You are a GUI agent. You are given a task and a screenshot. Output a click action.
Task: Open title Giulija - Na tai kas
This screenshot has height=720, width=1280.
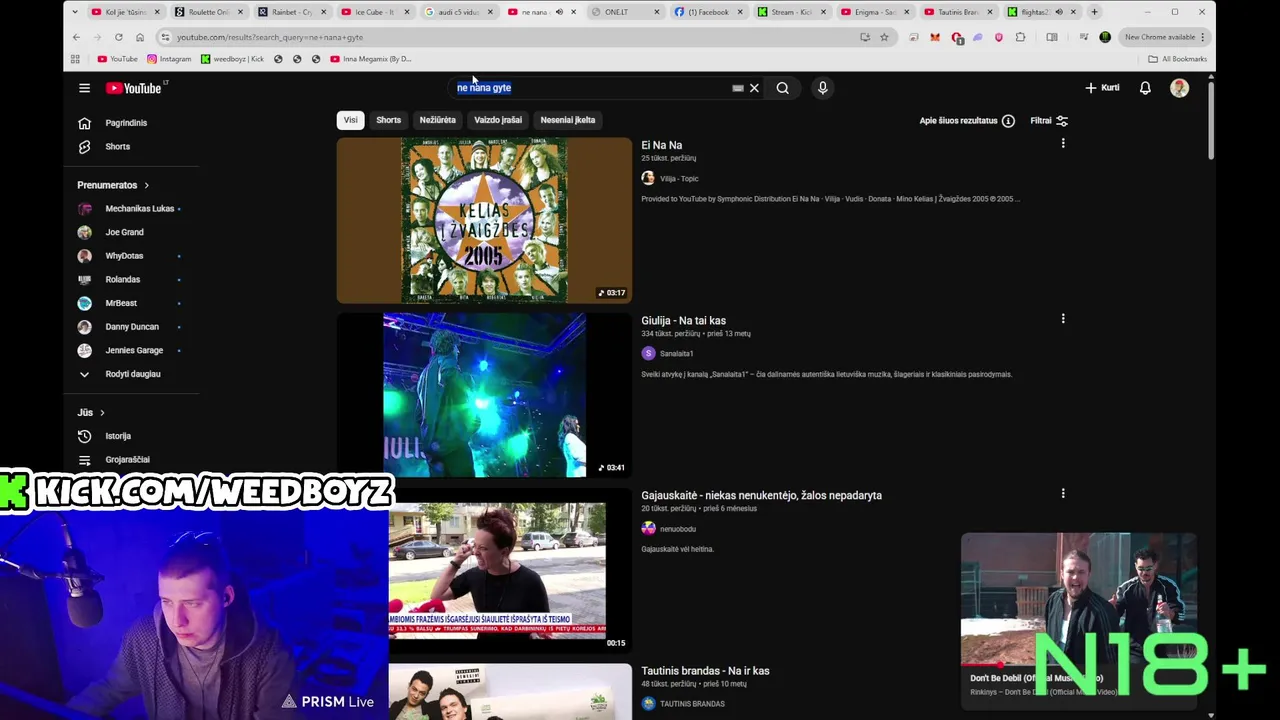coord(683,321)
